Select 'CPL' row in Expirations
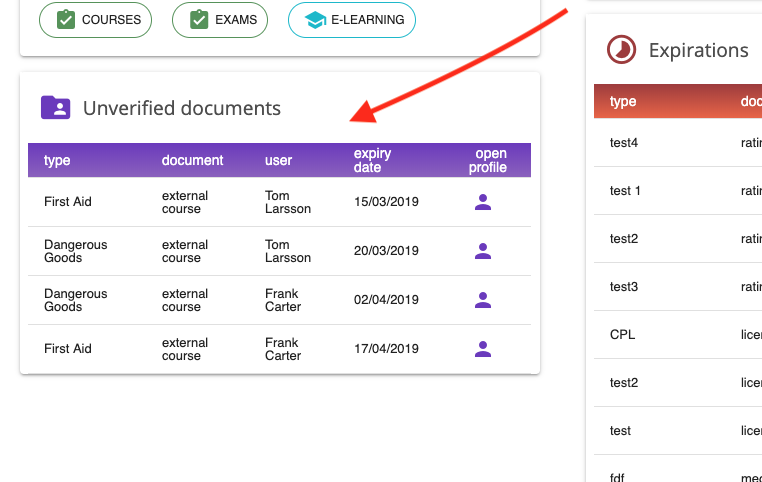The image size is (762, 482). click(678, 335)
